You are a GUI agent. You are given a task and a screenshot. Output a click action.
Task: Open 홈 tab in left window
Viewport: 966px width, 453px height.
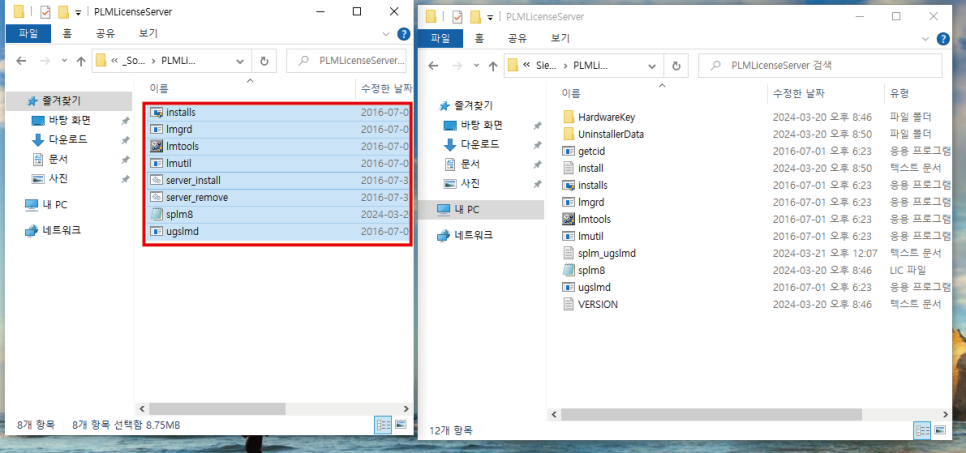(67, 33)
